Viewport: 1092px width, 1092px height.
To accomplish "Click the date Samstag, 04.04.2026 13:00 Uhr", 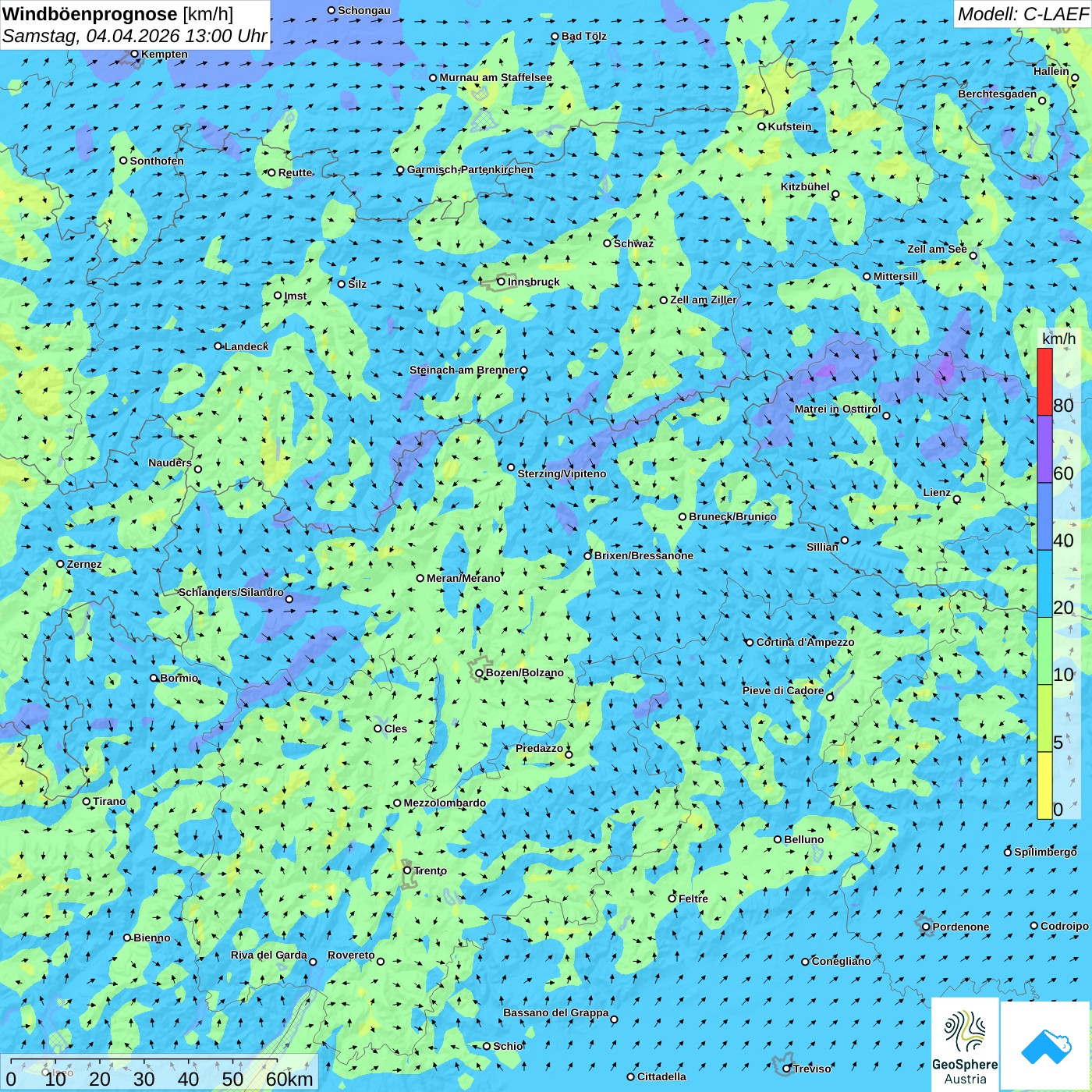I will click(x=135, y=36).
